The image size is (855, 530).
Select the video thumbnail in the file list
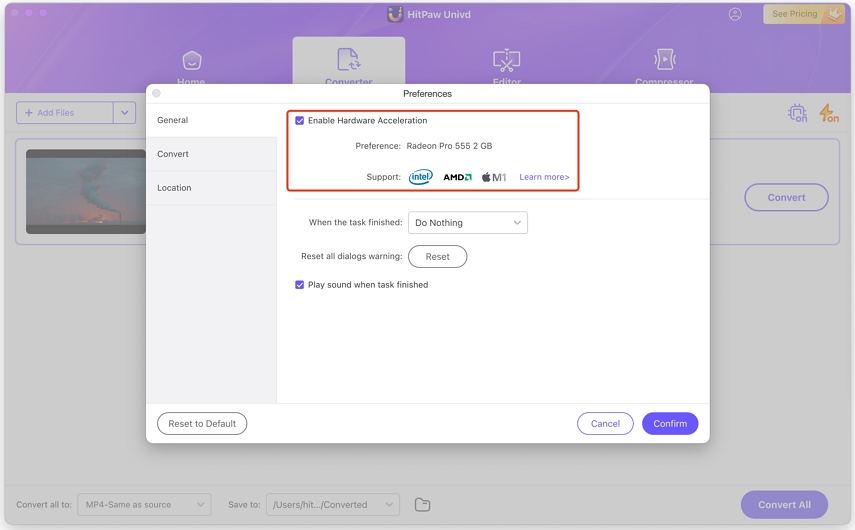point(86,191)
